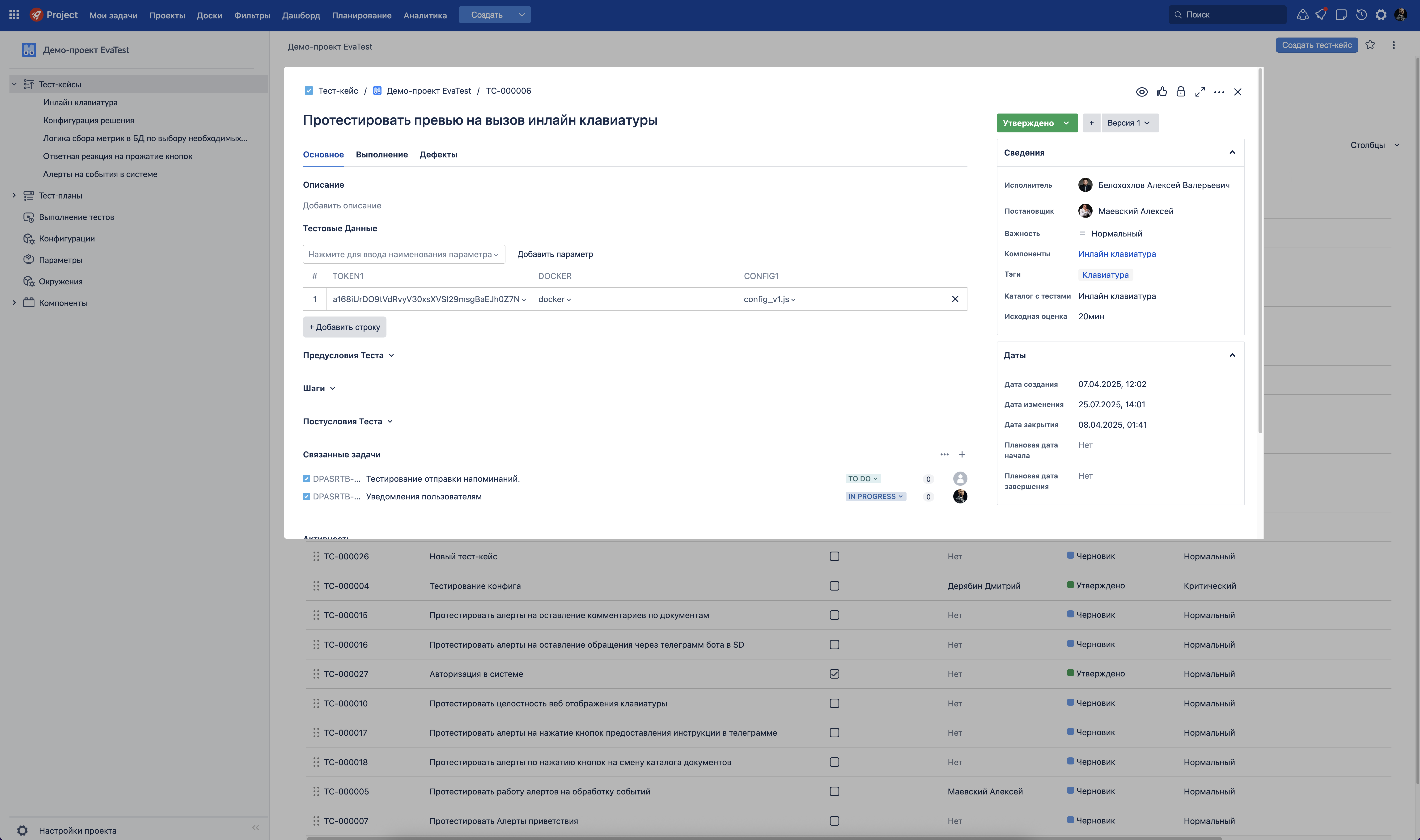1420x840 pixels.
Task: Tick the checkbox in TC-000005 row
Action: (x=834, y=791)
